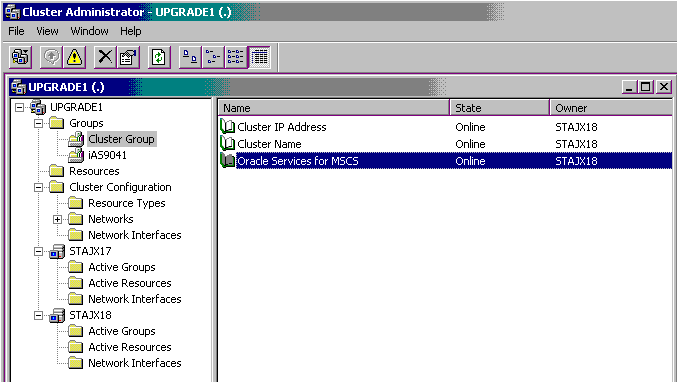
Task: Collapse the UPGRADE1 root tree node
Action: pyautogui.click(x=19, y=107)
